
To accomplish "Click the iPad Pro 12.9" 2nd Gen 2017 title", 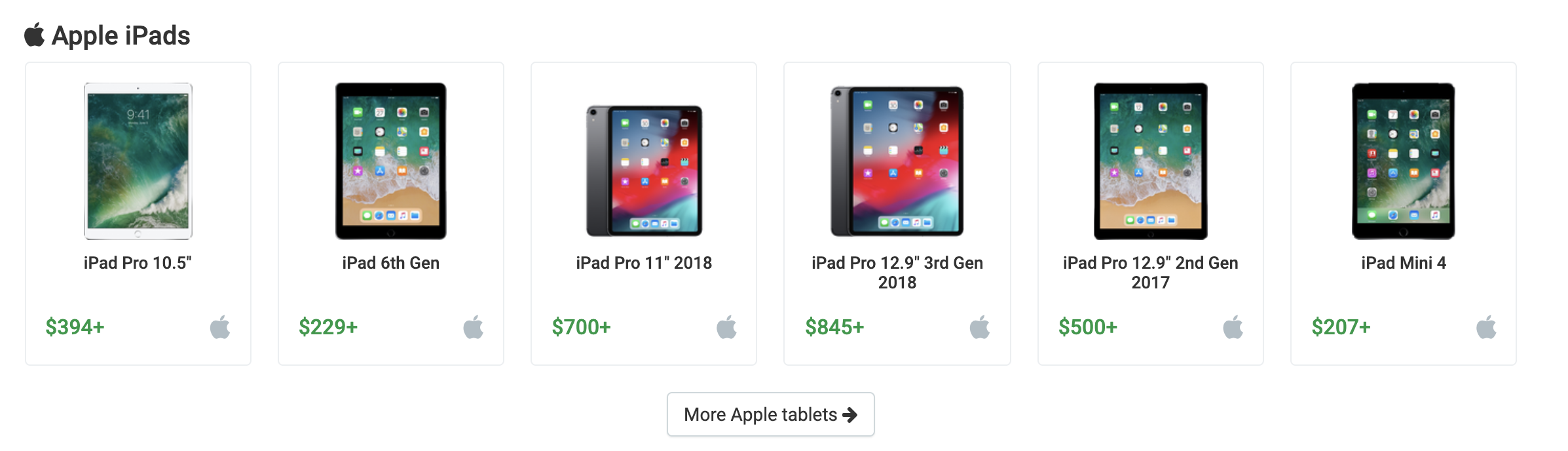I will click(1150, 272).
